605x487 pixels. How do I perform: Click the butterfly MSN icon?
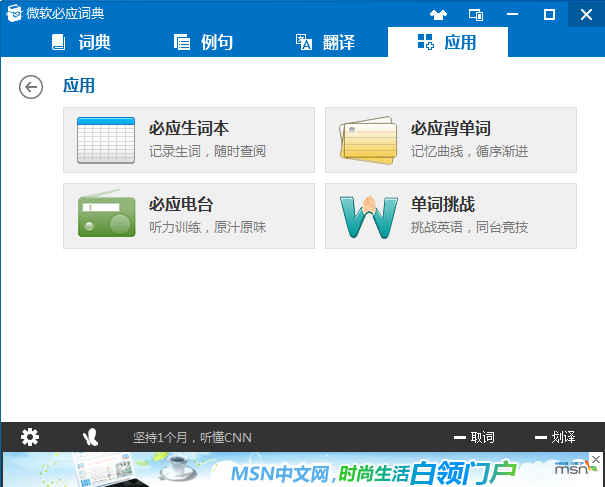click(91, 437)
